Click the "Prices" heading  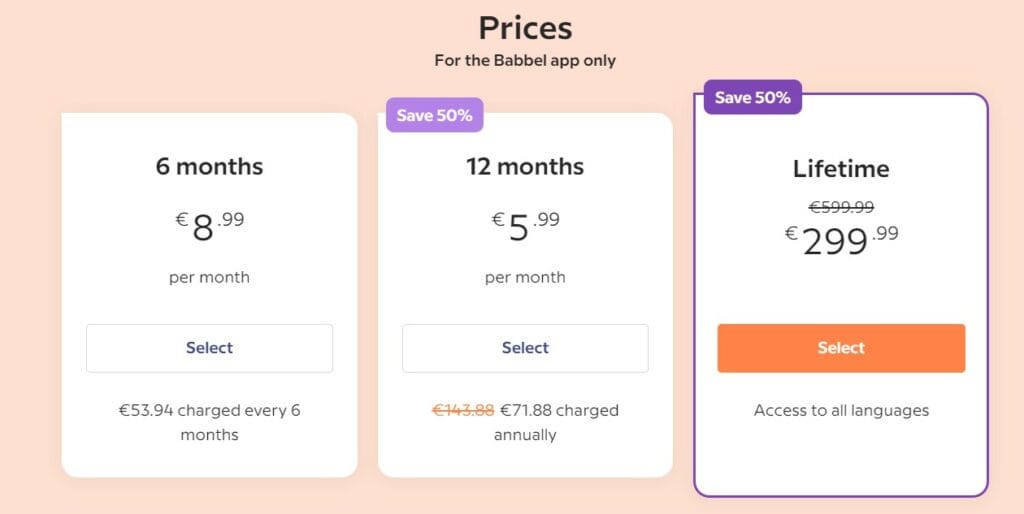[x=525, y=27]
